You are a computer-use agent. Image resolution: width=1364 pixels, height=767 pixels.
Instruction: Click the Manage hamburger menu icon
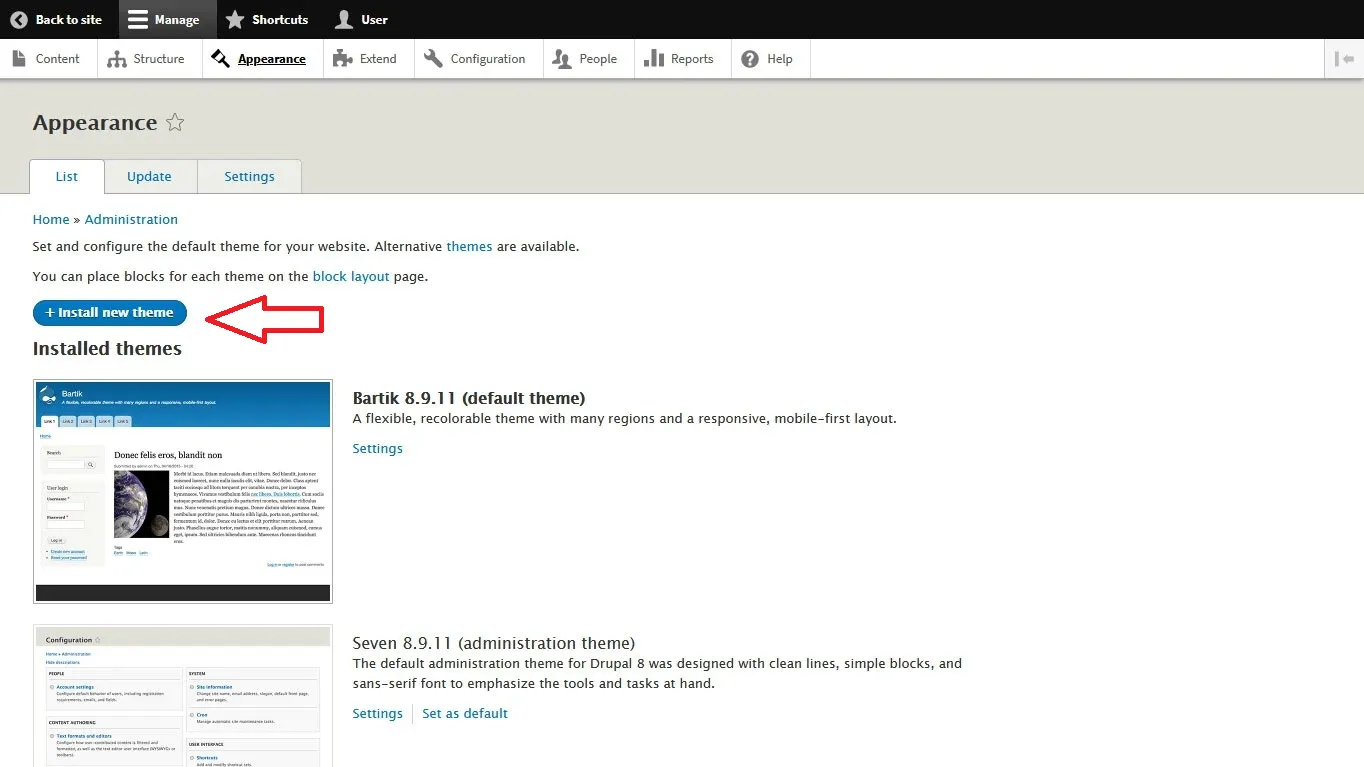point(138,19)
